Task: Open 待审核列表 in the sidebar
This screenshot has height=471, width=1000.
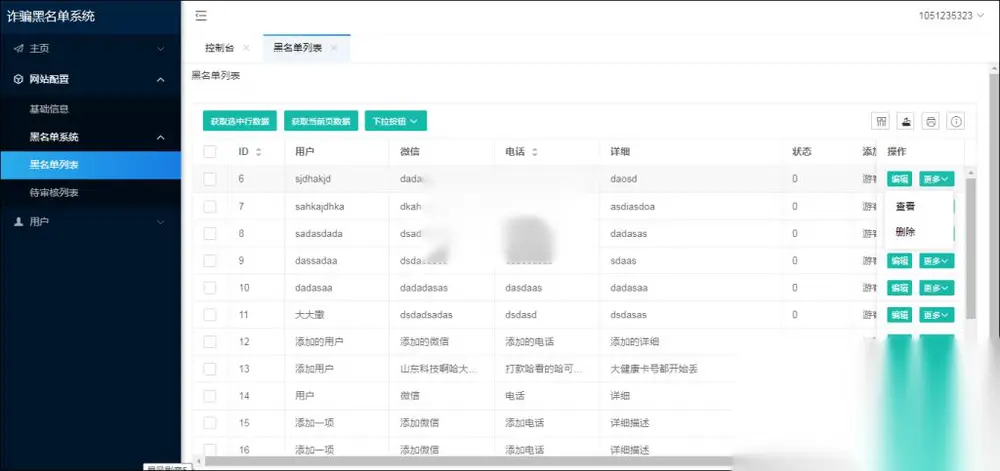Action: [54, 193]
